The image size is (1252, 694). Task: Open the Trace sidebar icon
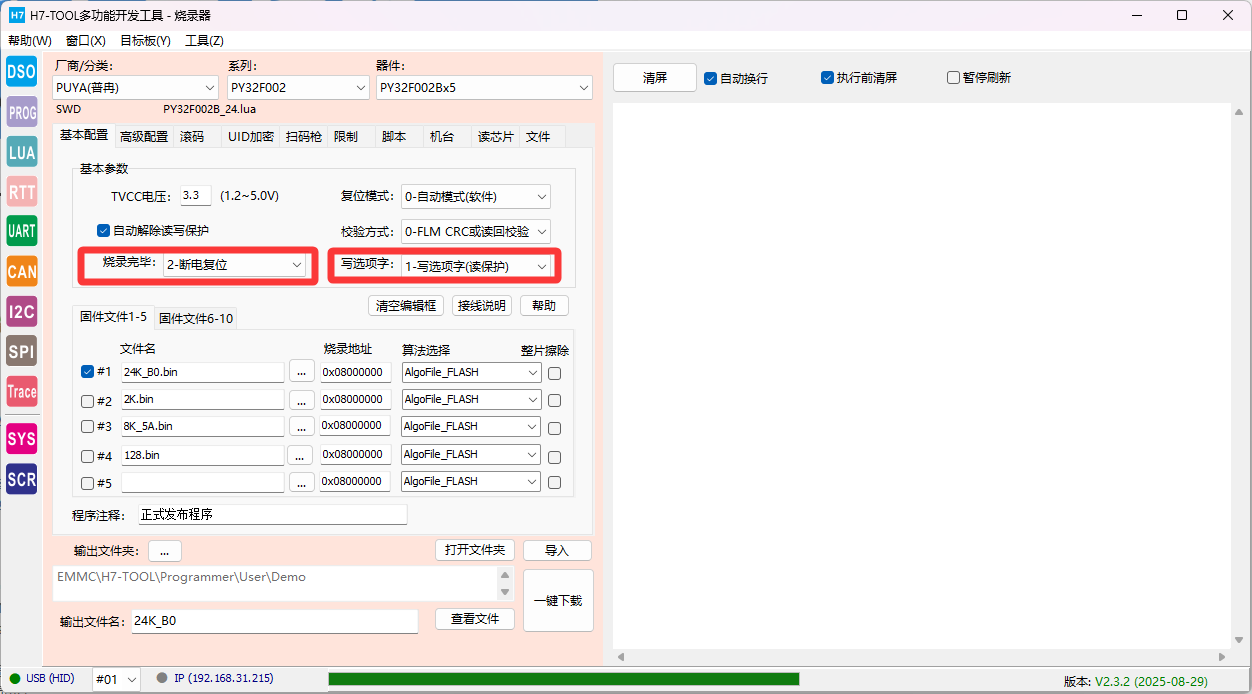tap(21, 391)
